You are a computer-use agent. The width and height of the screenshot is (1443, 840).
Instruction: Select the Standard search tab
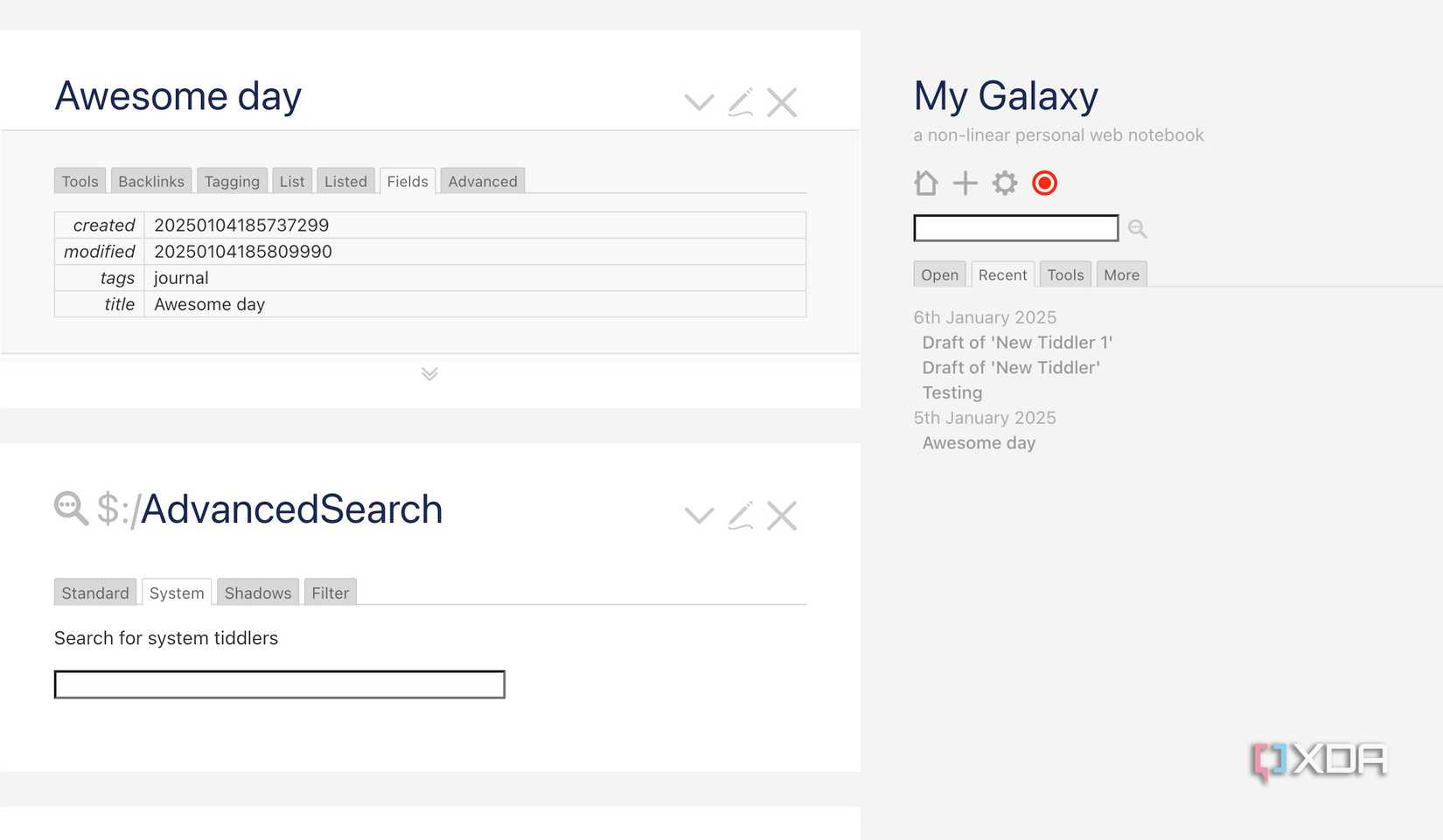(x=94, y=593)
